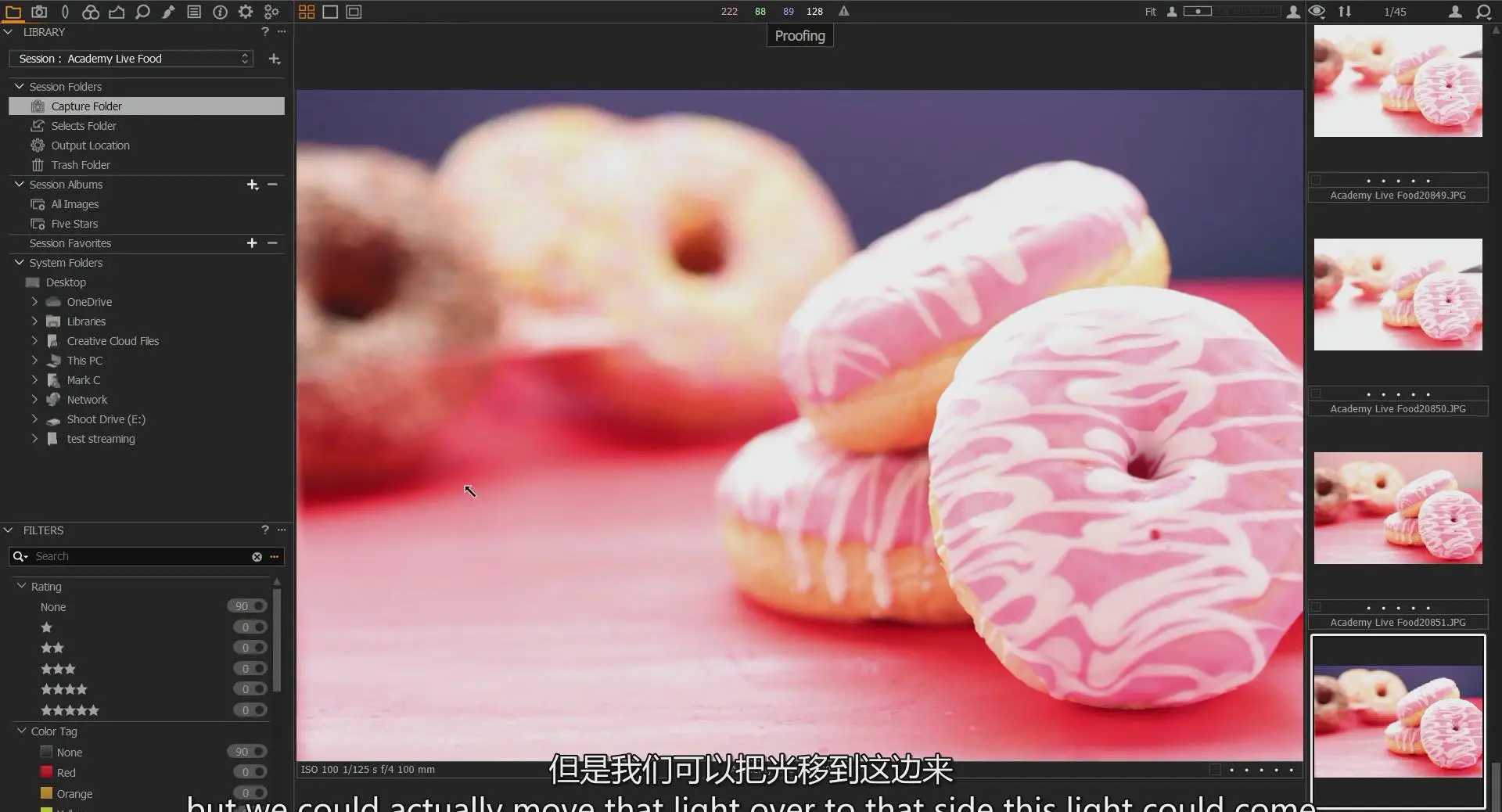Click the add session plus icon
1502x812 pixels.
[x=275, y=59]
